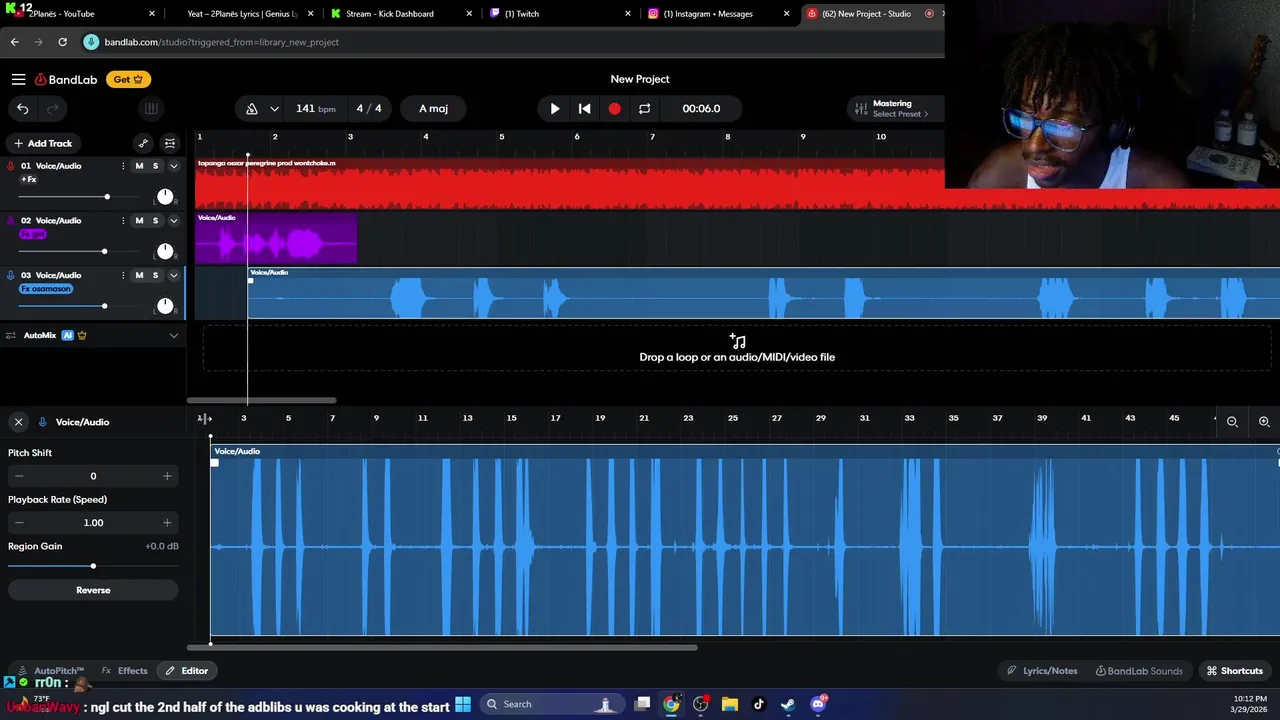
Task: Open the BandLab hamburger menu
Action: 18,79
